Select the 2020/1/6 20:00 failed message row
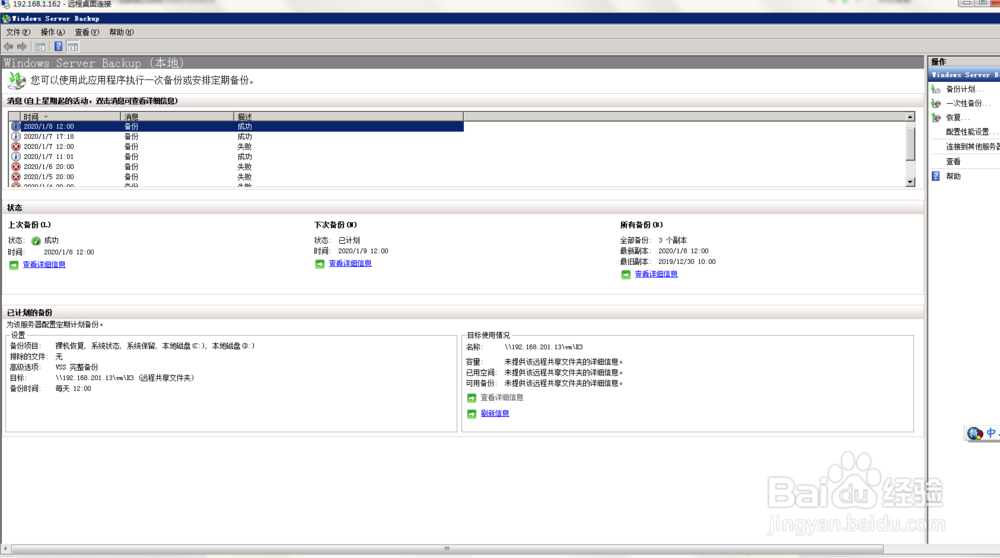The height and width of the screenshot is (558, 1000). [x=236, y=166]
